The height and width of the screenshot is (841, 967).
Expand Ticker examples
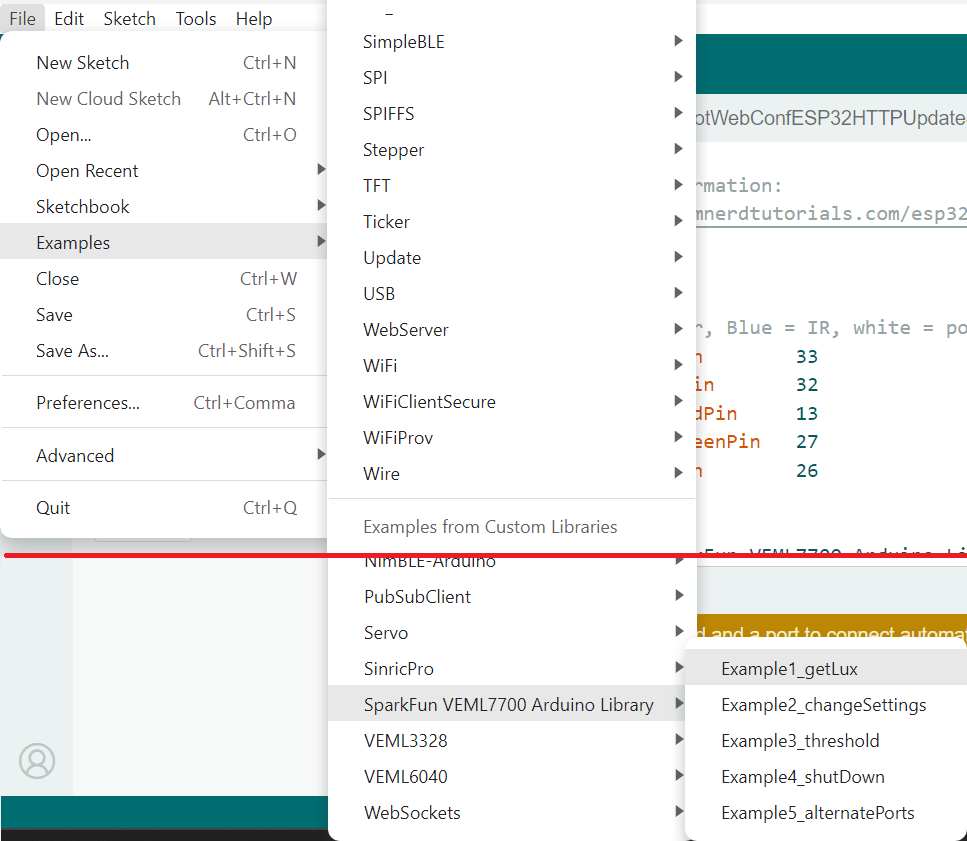[512, 221]
